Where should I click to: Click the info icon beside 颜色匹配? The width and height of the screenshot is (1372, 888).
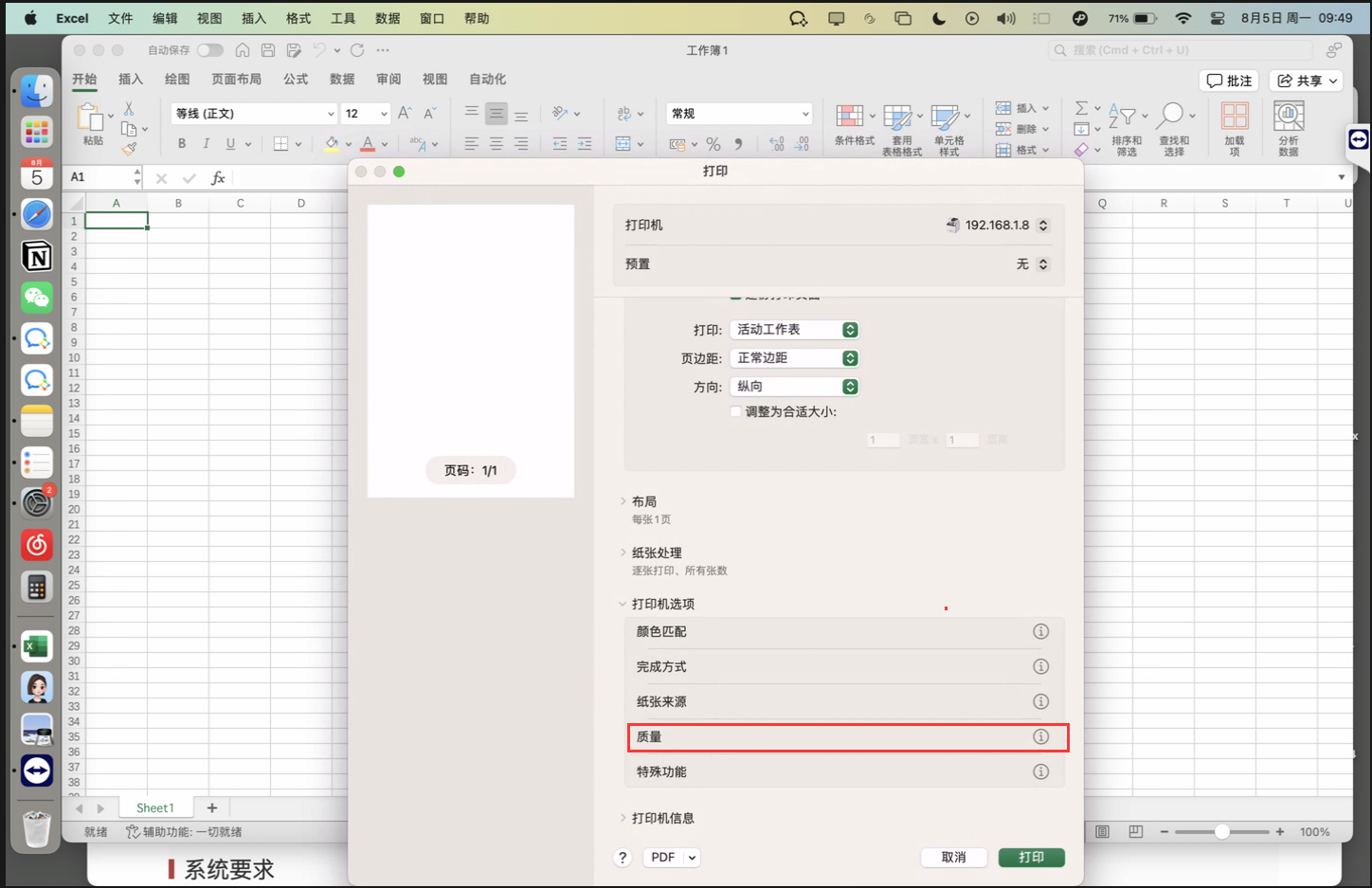[1040, 632]
